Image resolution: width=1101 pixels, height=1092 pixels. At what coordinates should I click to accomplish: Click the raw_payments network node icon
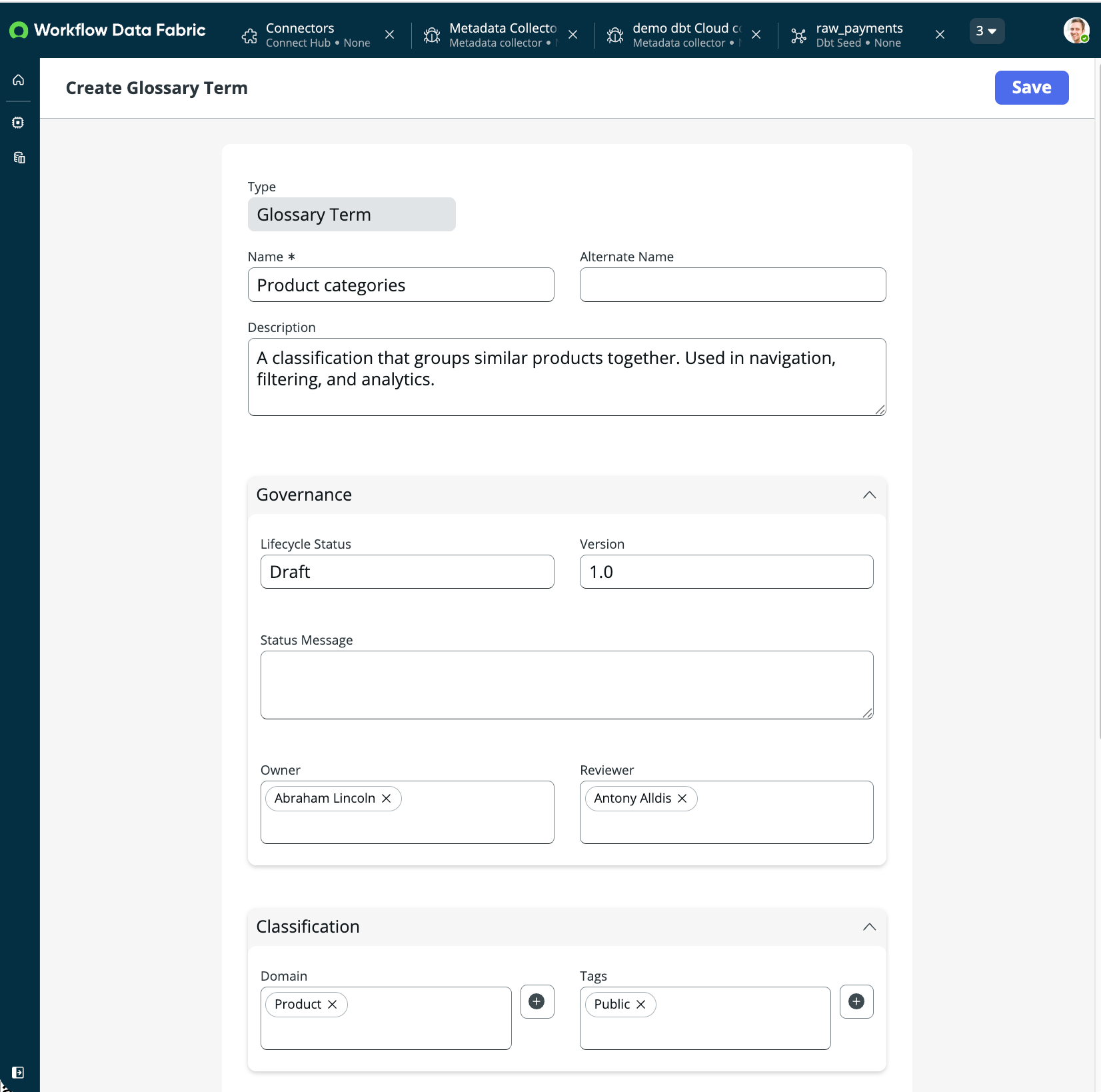798,35
